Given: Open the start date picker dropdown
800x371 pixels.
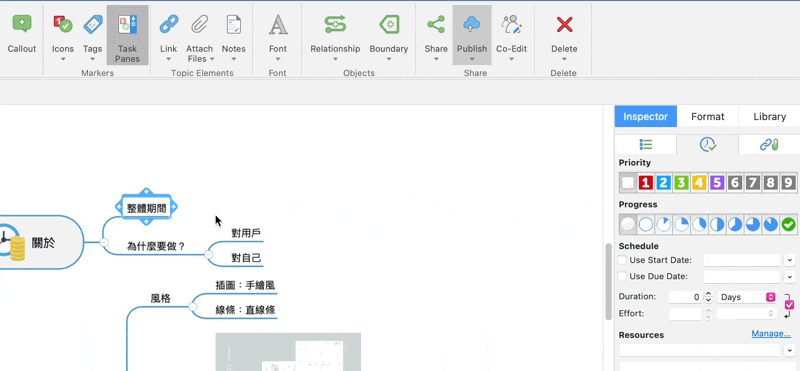Looking at the screenshot, I should point(790,260).
